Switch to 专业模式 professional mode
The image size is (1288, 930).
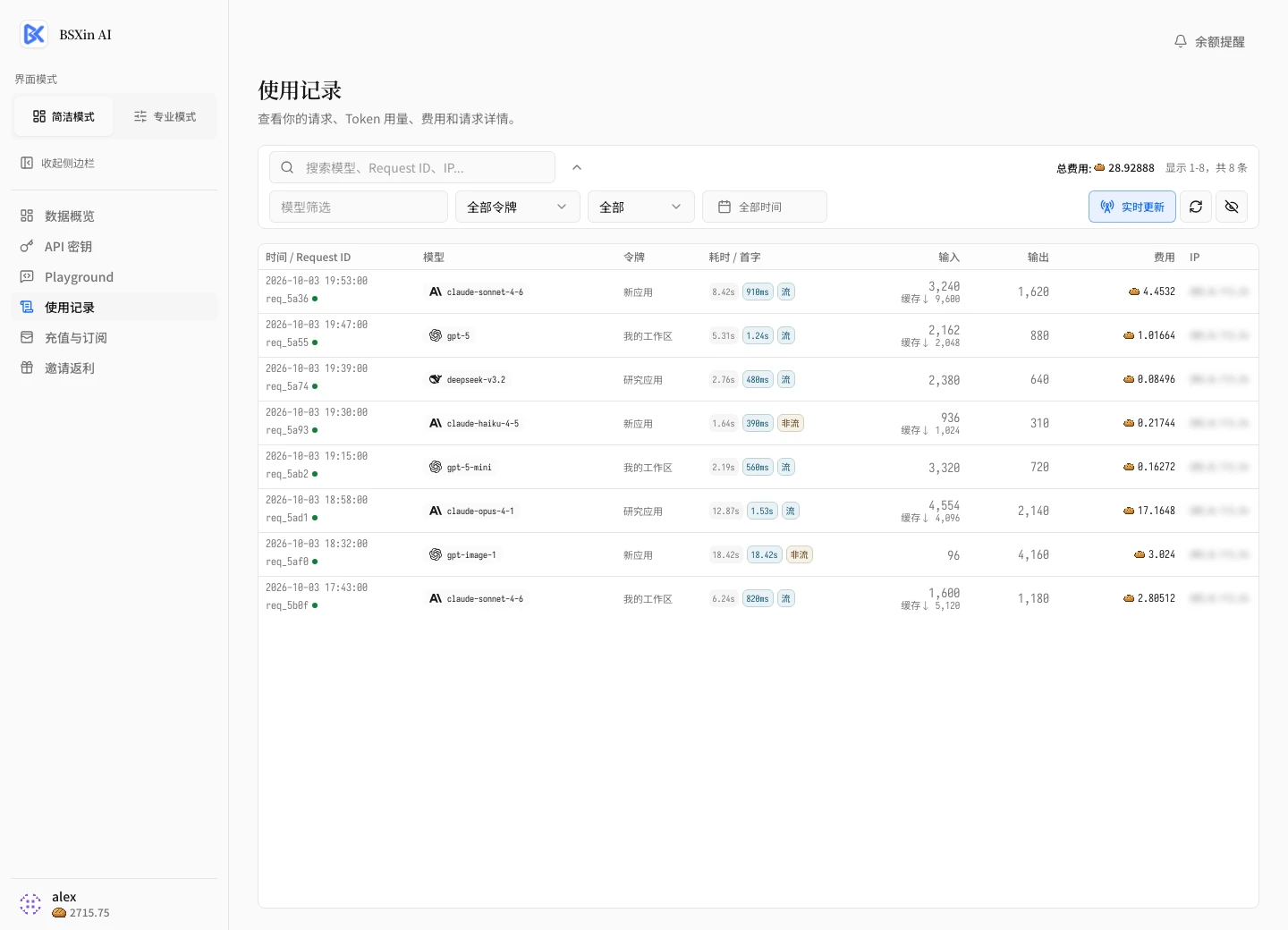[x=165, y=116]
